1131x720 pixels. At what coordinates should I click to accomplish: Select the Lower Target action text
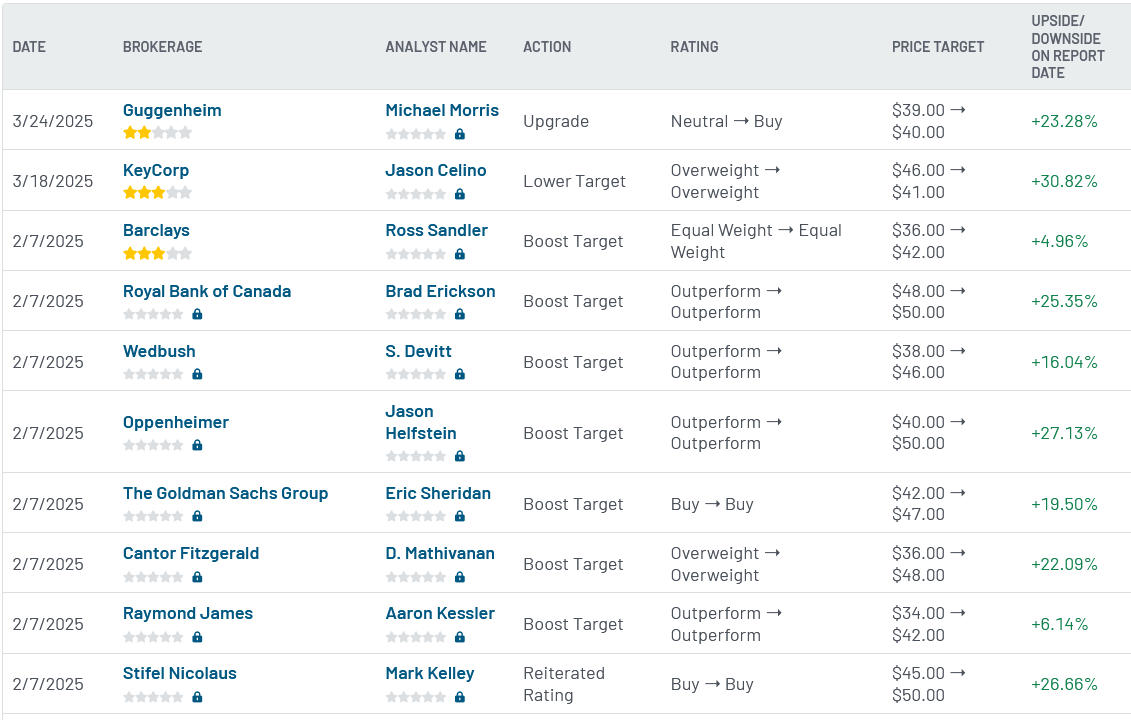click(x=574, y=181)
